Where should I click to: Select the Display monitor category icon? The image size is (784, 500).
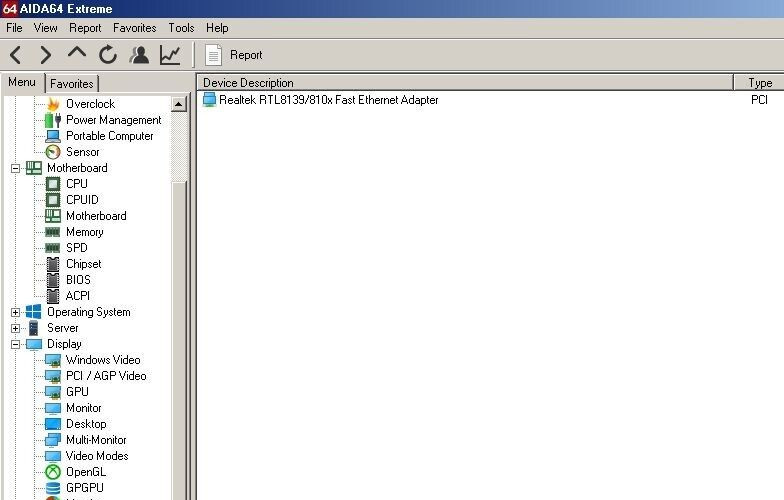[x=34, y=344]
